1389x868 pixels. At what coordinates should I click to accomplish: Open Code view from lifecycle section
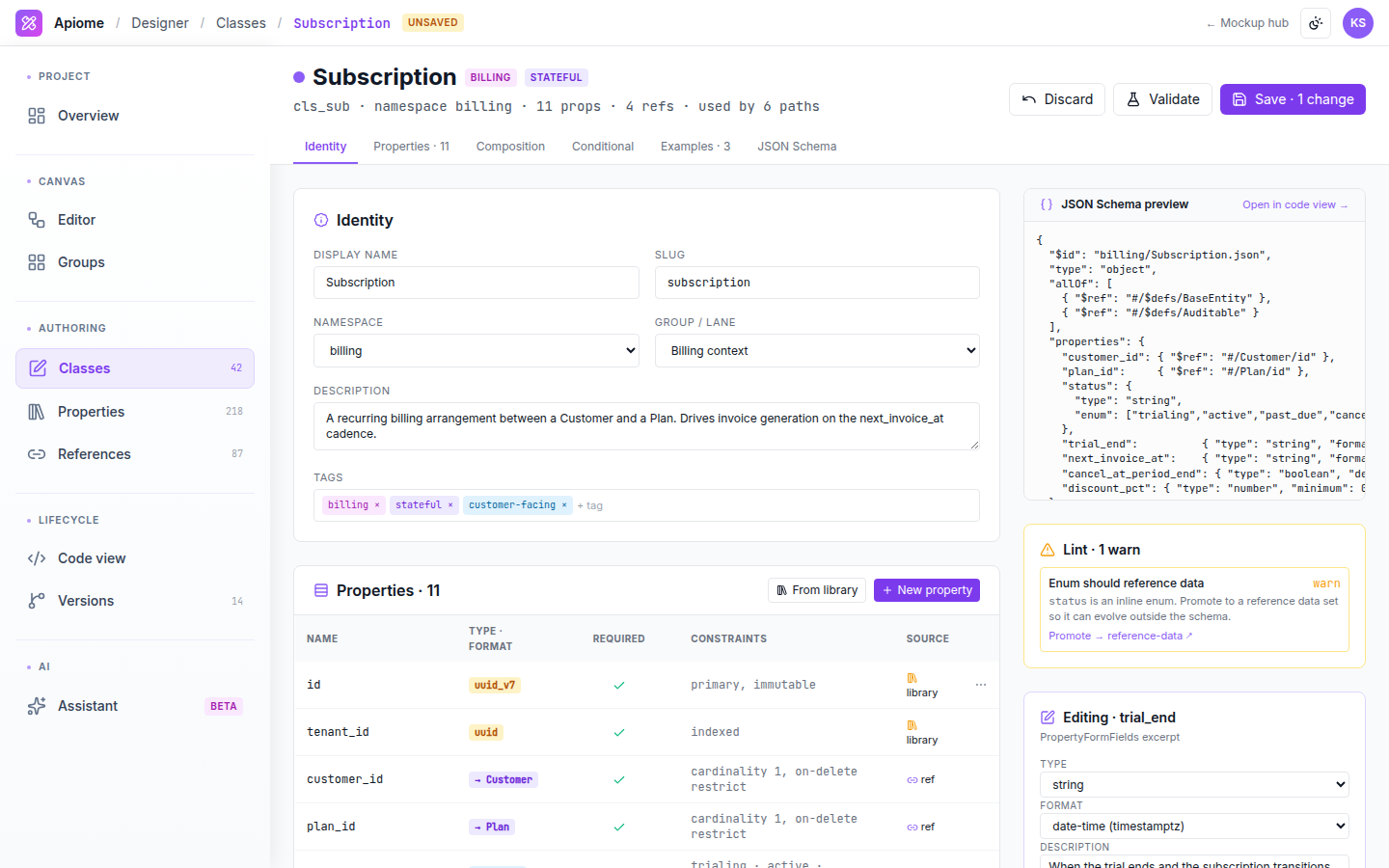135,558
